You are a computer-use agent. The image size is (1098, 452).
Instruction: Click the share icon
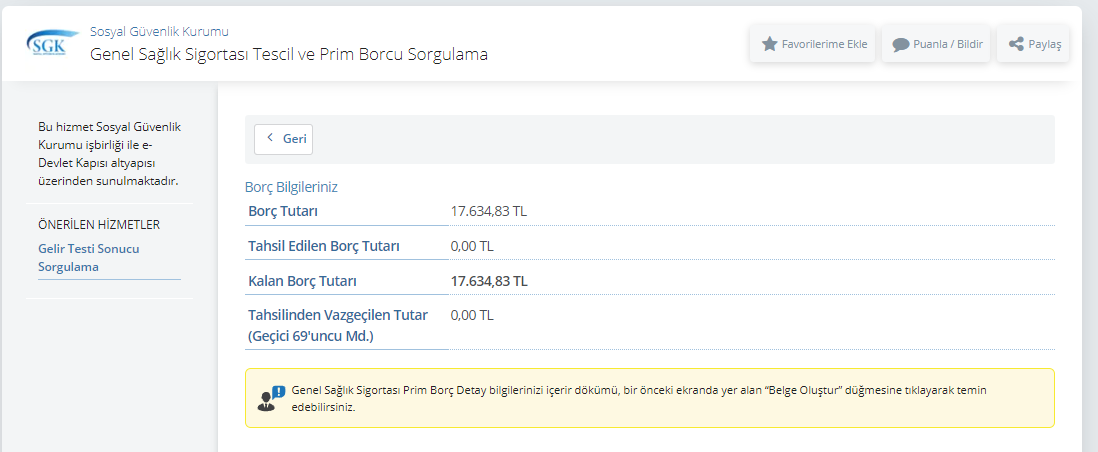[1016, 44]
